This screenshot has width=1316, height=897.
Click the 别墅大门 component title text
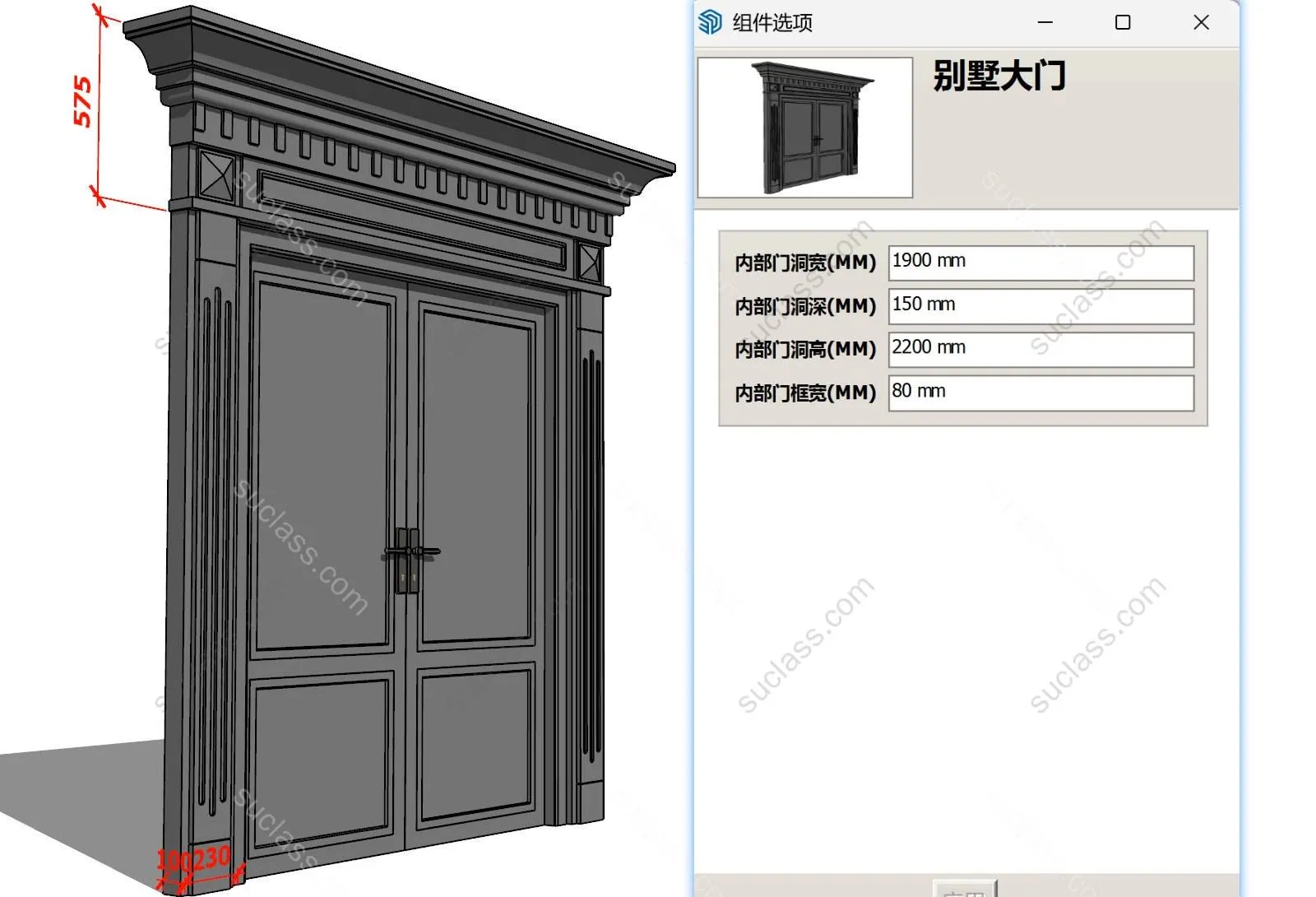pyautogui.click(x=999, y=77)
